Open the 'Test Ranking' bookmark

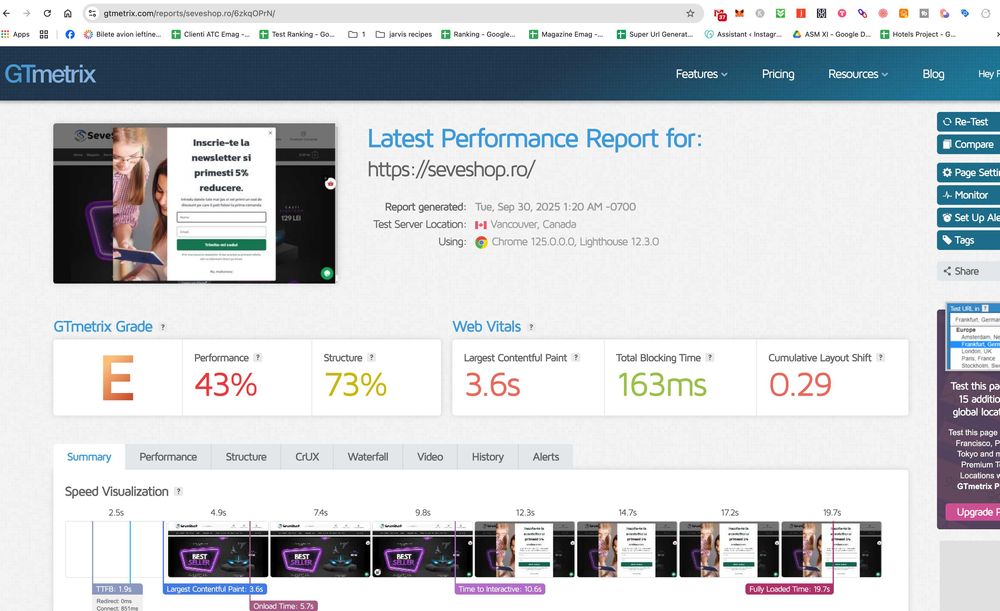[297, 34]
